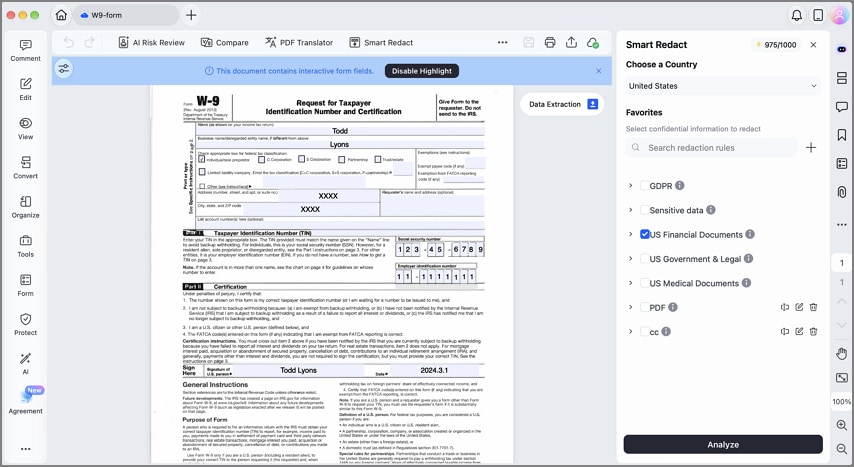Delete the cc redaction rule
This screenshot has width=854, height=467.
(x=813, y=331)
